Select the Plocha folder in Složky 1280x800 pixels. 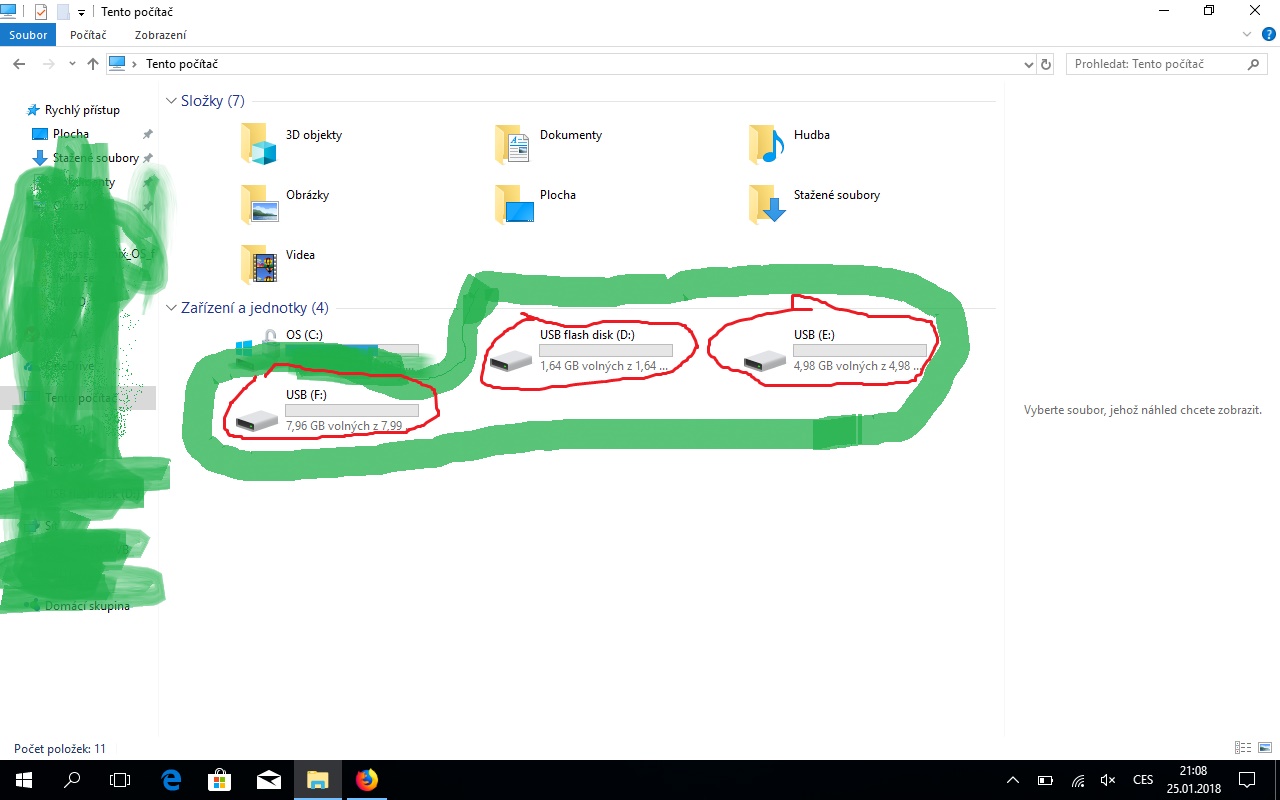click(x=536, y=204)
